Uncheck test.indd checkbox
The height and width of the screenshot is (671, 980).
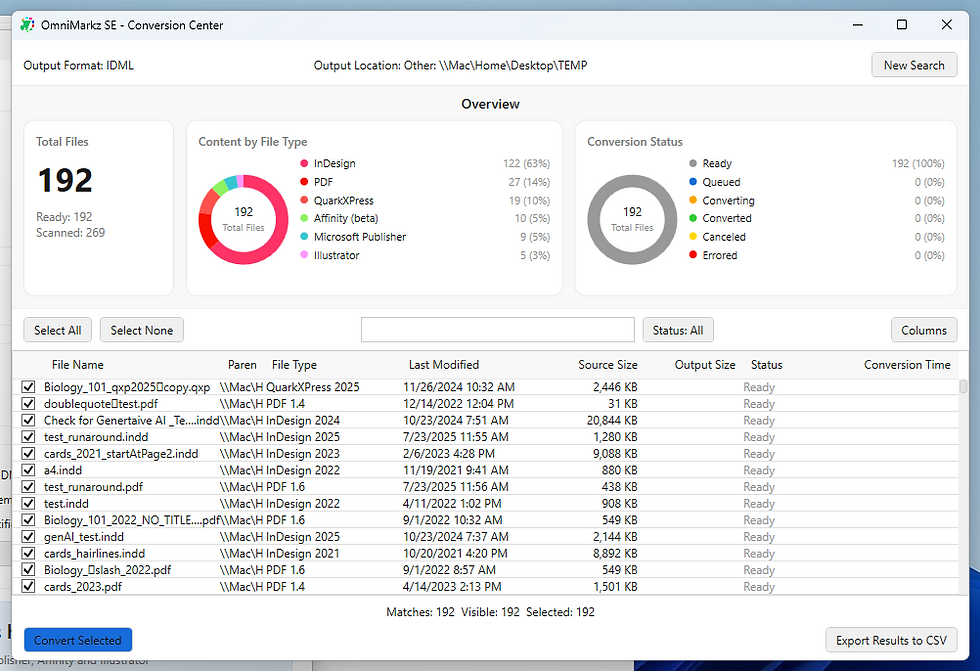(28, 503)
